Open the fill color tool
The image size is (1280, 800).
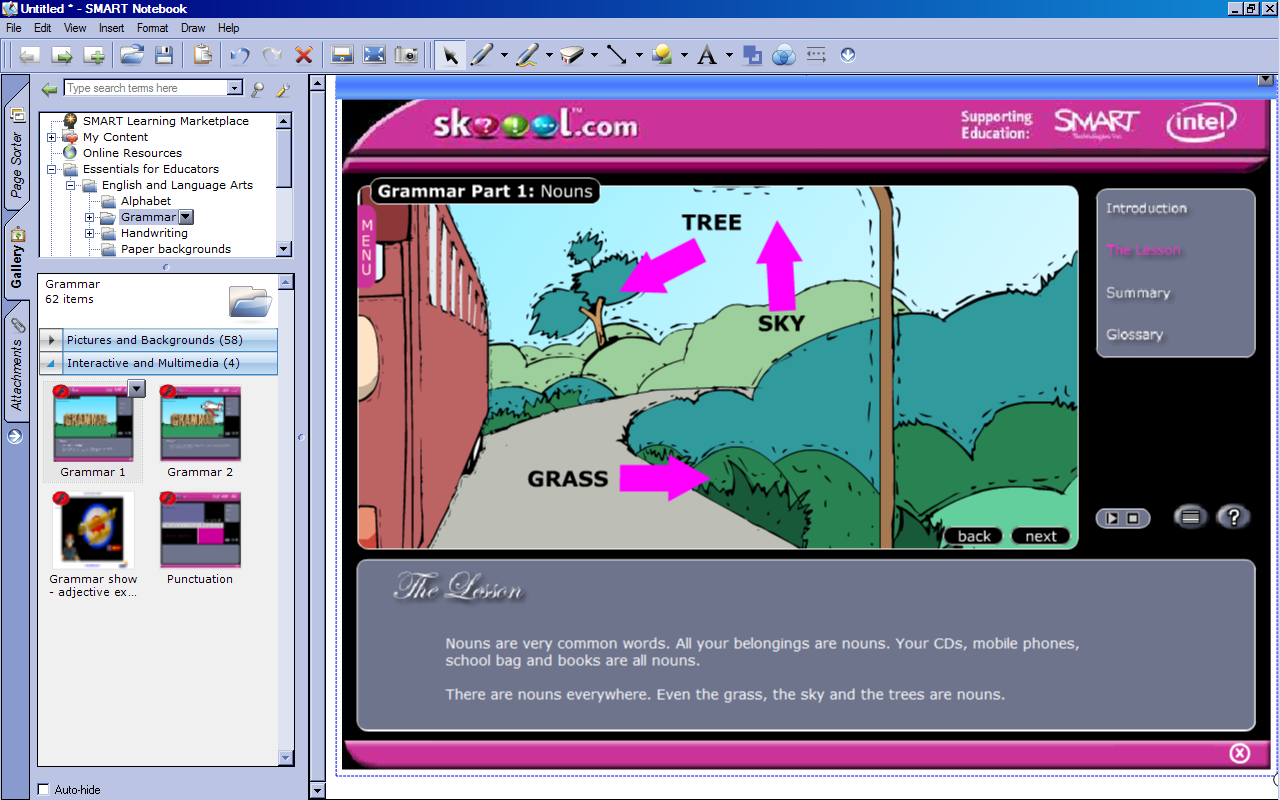point(752,55)
